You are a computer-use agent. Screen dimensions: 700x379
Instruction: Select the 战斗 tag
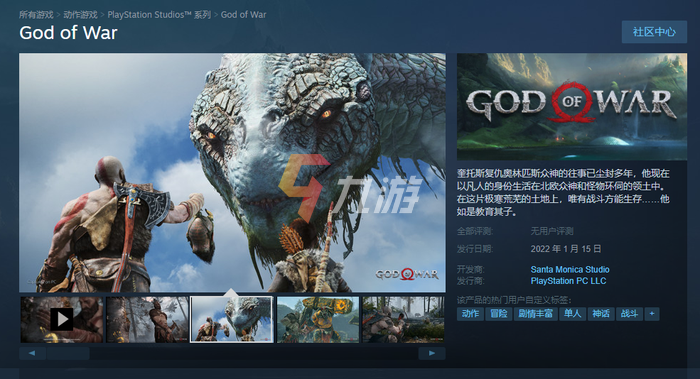pyautogui.click(x=629, y=314)
